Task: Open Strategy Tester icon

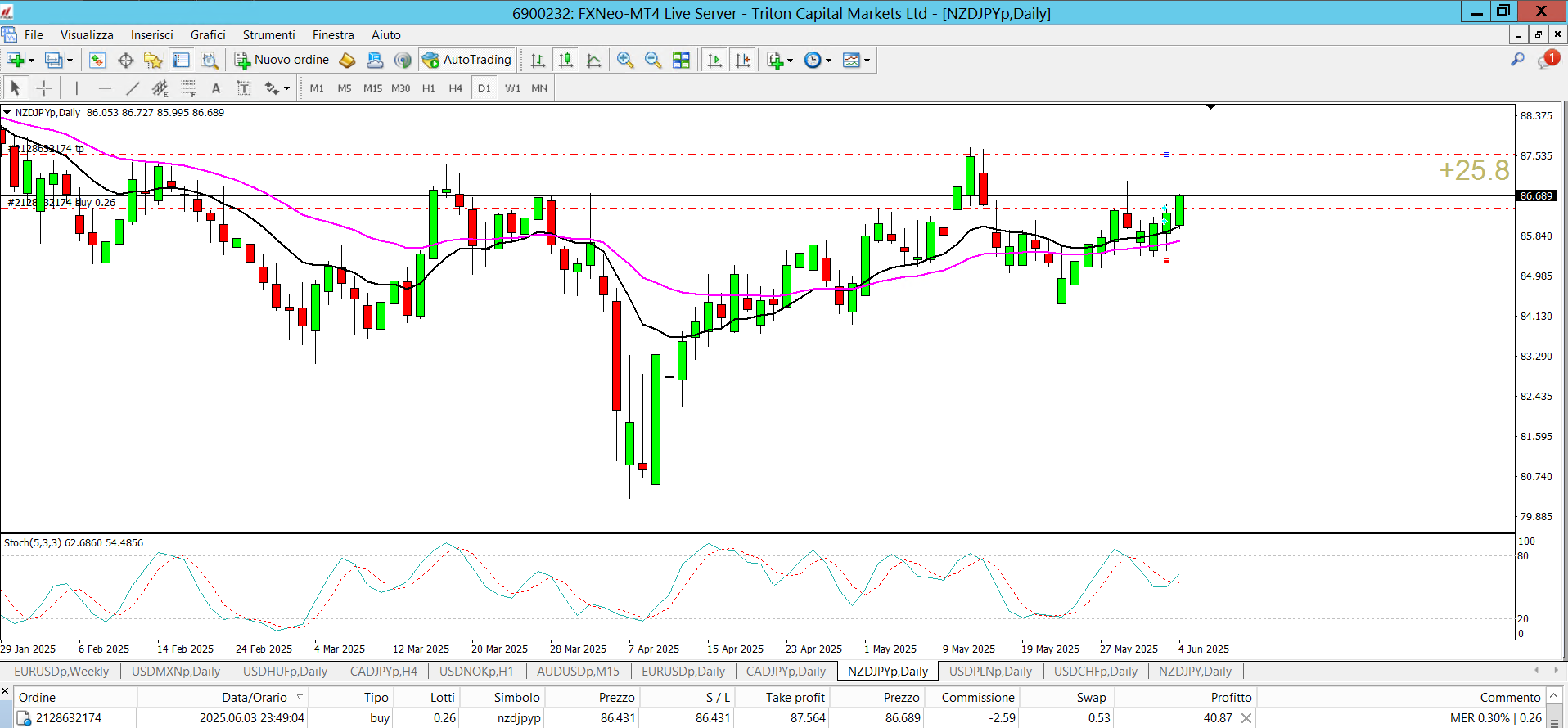Action: tap(210, 60)
